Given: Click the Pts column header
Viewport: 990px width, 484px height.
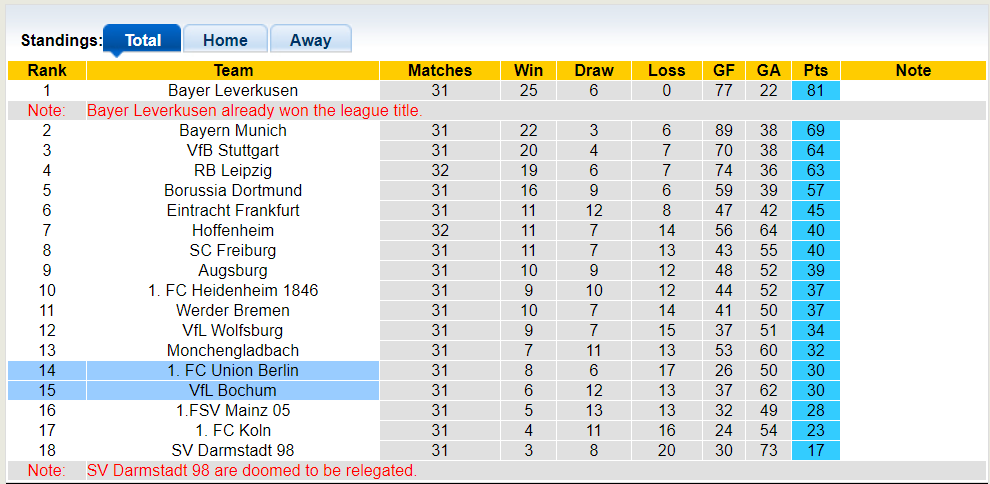Looking at the screenshot, I should (x=815, y=70).
